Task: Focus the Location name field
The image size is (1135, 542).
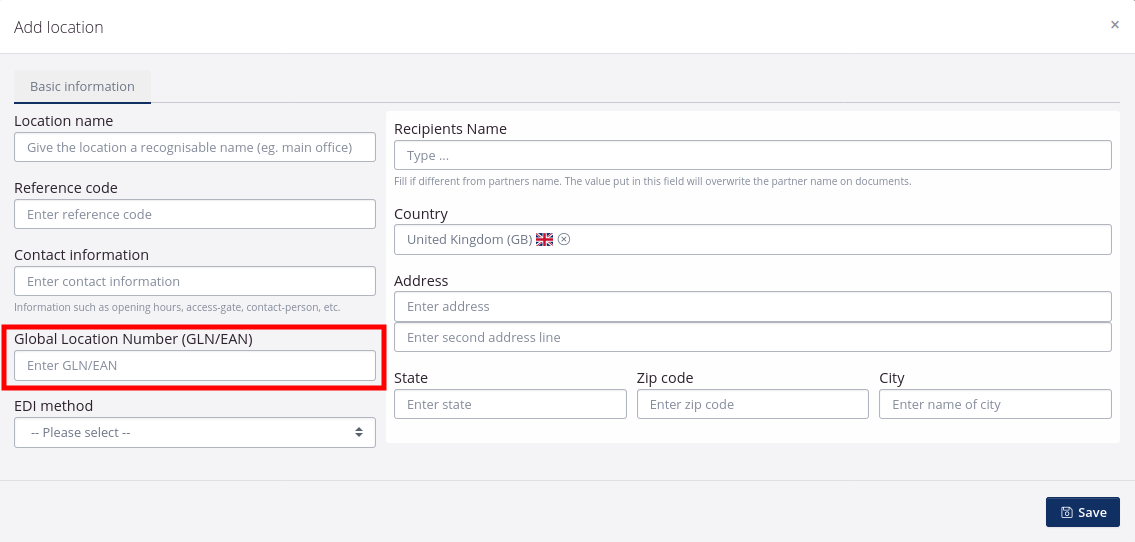Action: 195,148
